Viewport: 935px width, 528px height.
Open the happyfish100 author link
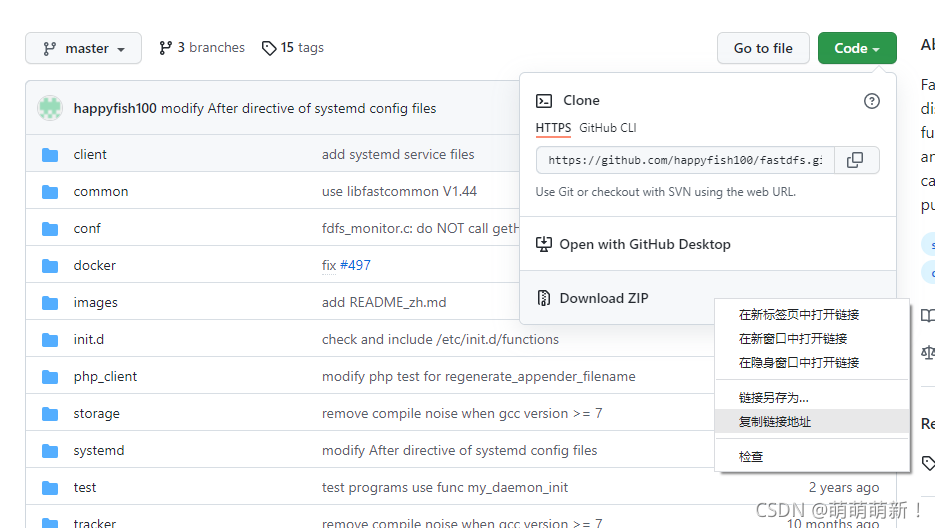[x=115, y=108]
